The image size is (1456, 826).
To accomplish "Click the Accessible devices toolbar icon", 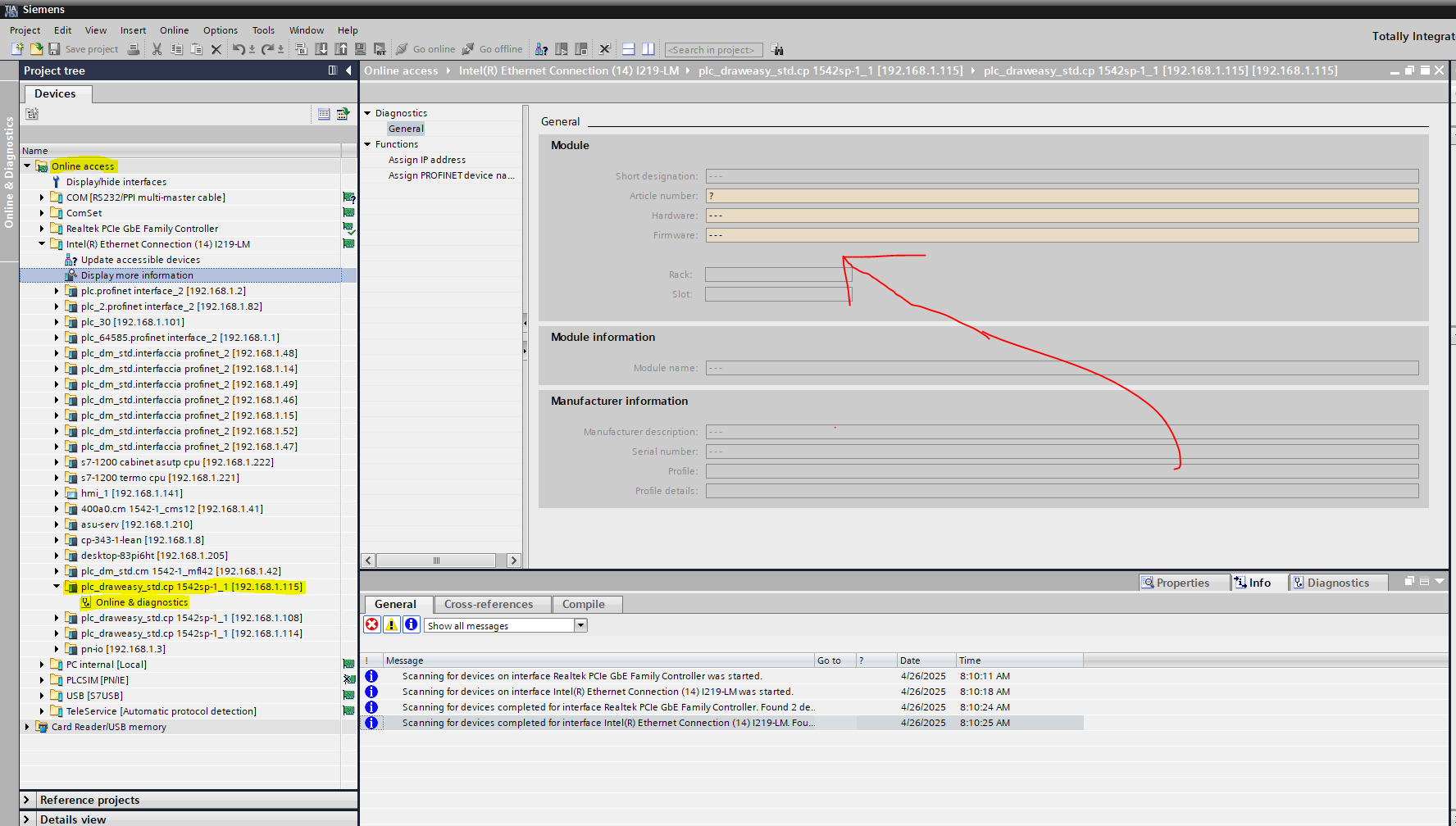I will point(541,49).
